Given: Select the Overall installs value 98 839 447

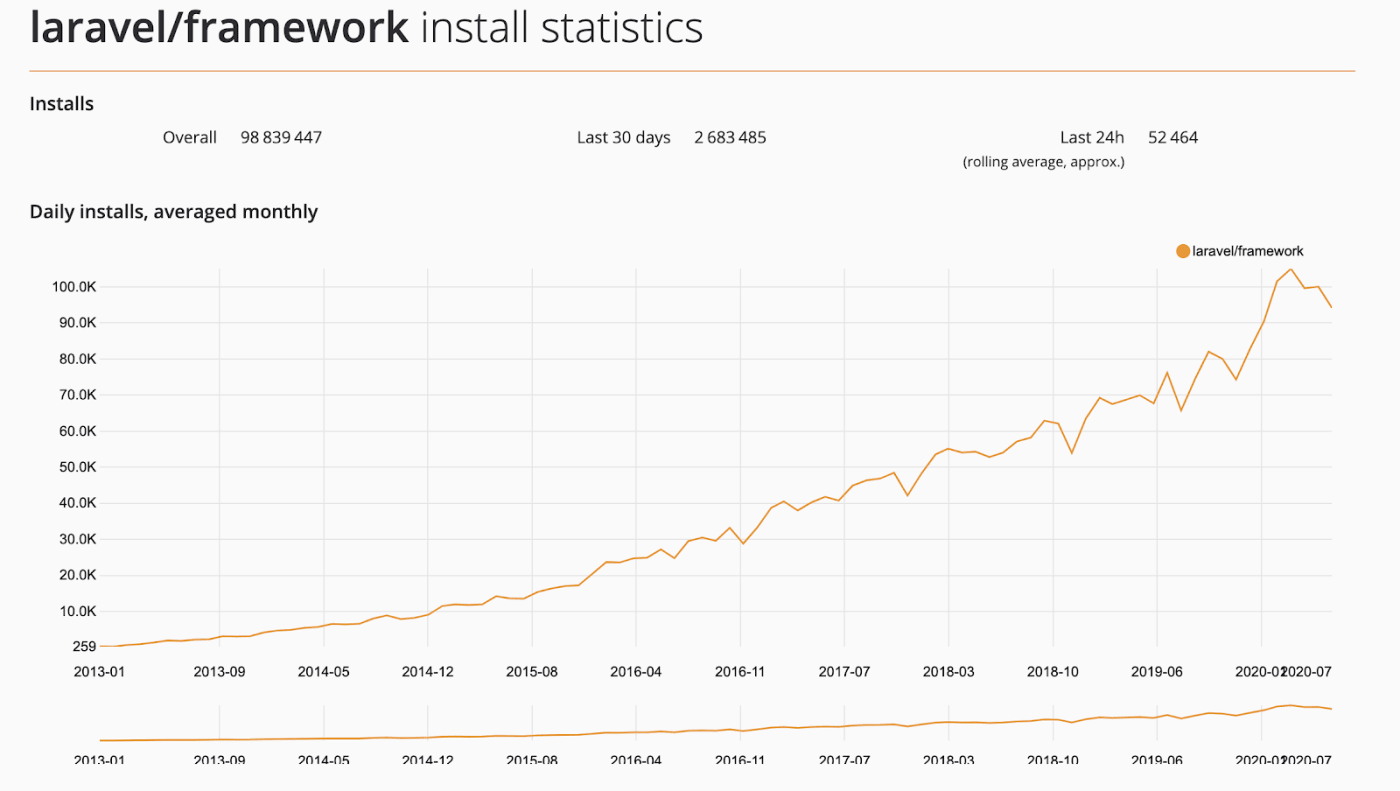Looking at the screenshot, I should click(x=281, y=137).
